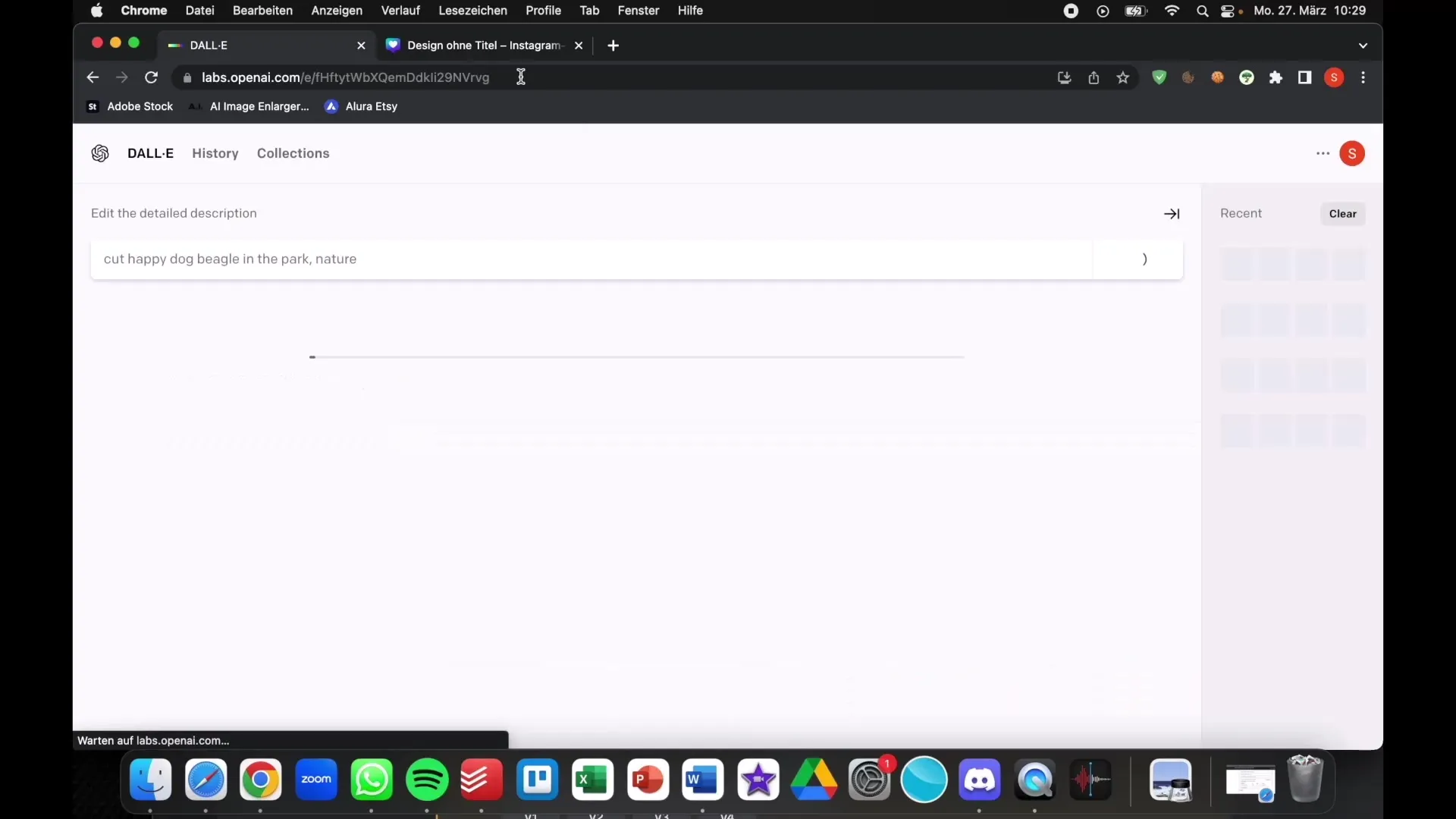Clear the Recent history list
This screenshot has height=819, width=1456.
coord(1343,214)
